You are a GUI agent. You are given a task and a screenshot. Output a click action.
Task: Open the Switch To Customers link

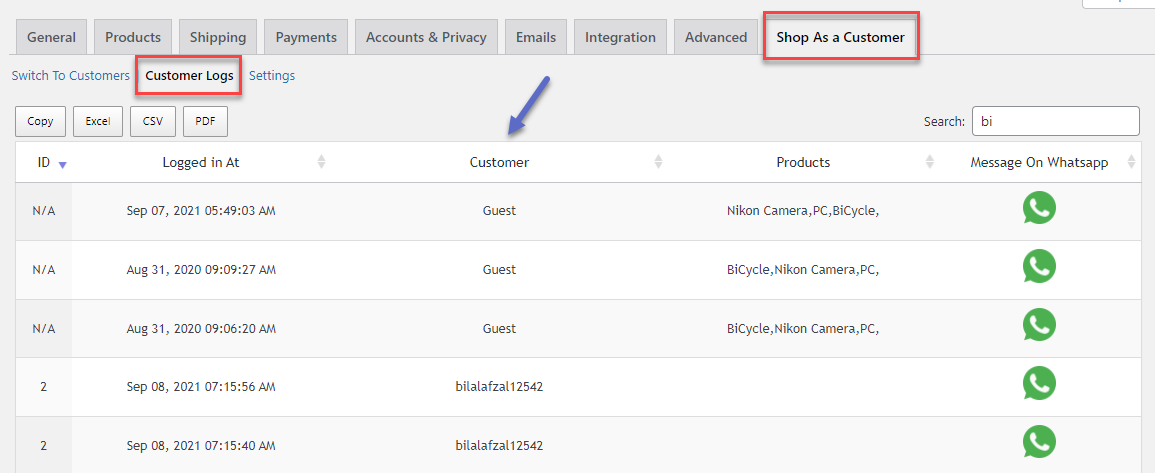pos(71,75)
